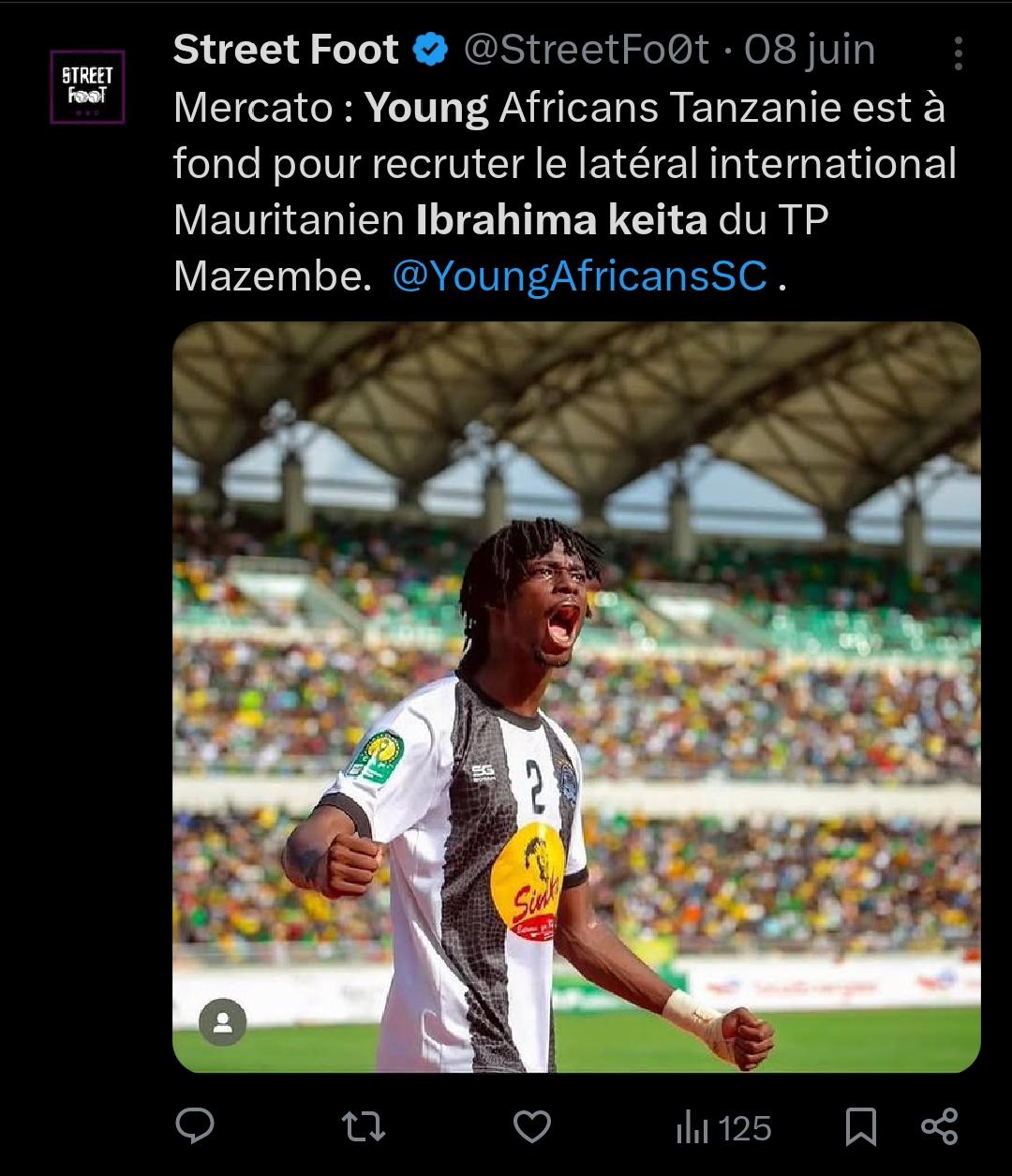Toggle the bookmark icon for this tweet

(x=860, y=1127)
